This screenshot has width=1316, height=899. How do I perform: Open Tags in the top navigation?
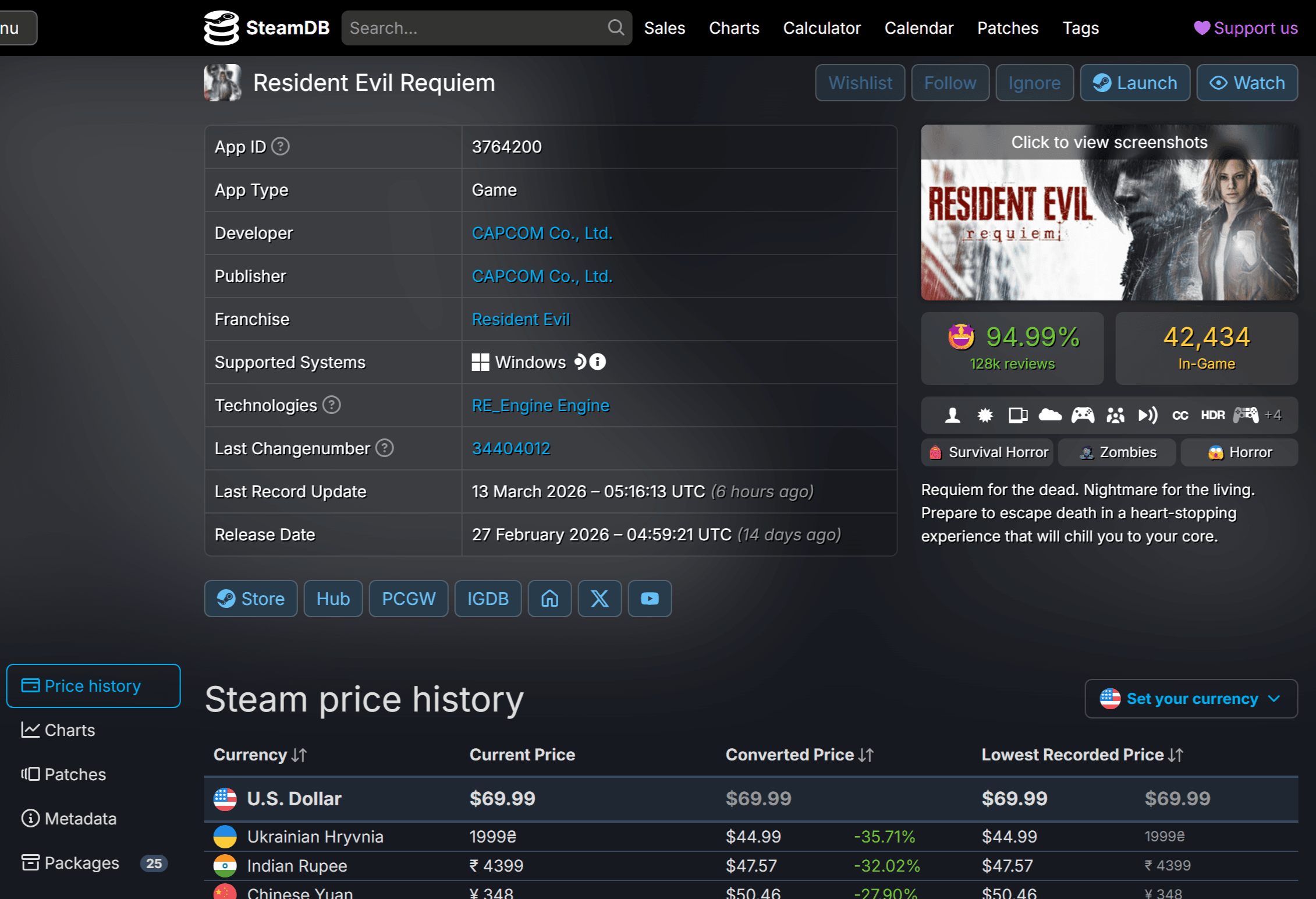point(1081,28)
